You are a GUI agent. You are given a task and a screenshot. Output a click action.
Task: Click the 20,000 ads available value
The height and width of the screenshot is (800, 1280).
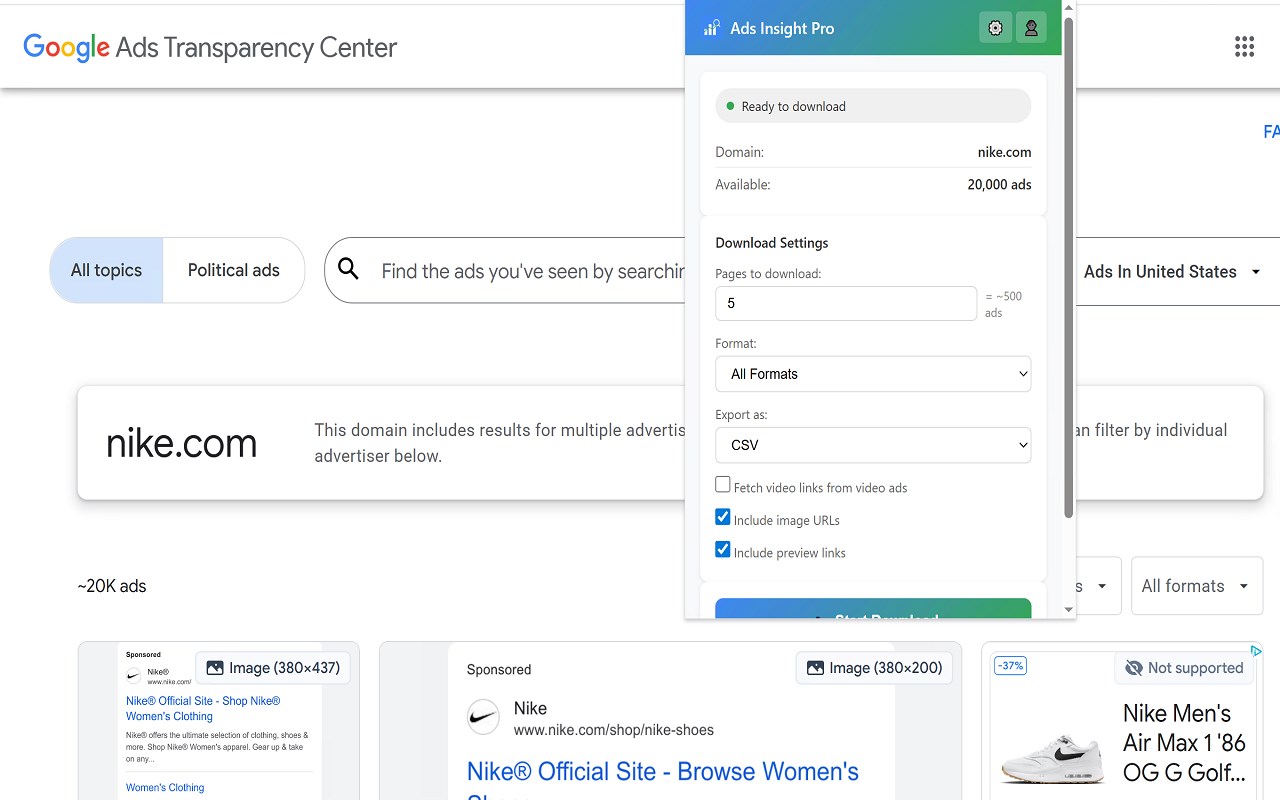pyautogui.click(x=999, y=184)
